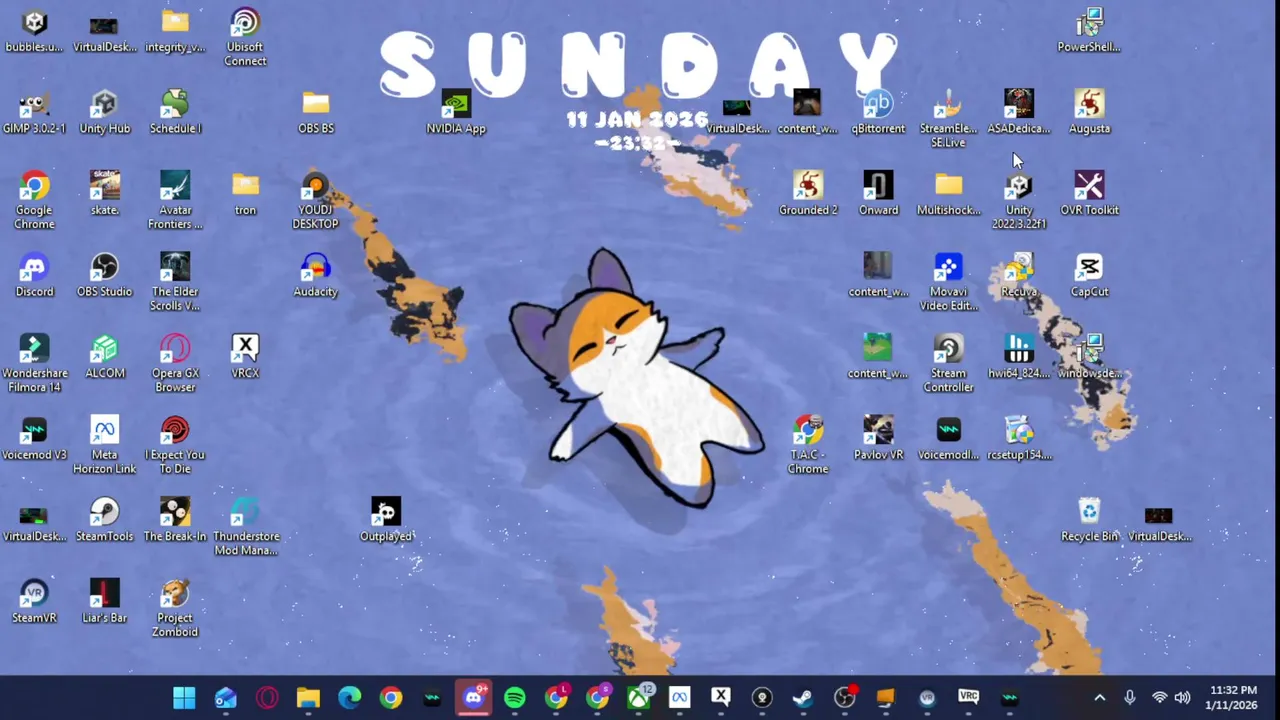Select The Break-In desktop icon

tap(175, 521)
